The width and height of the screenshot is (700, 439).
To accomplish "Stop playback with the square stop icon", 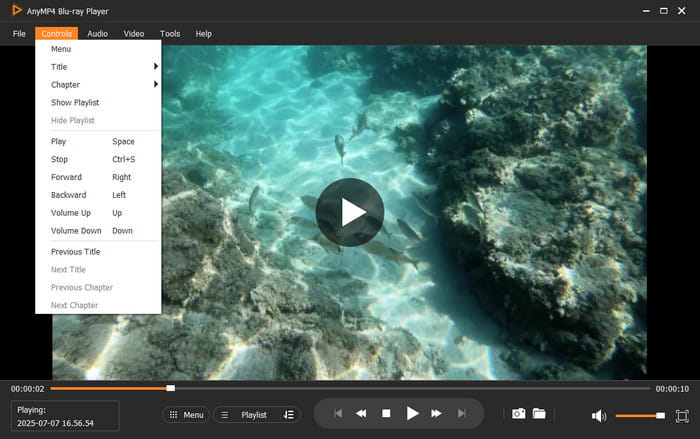I will 387,414.
